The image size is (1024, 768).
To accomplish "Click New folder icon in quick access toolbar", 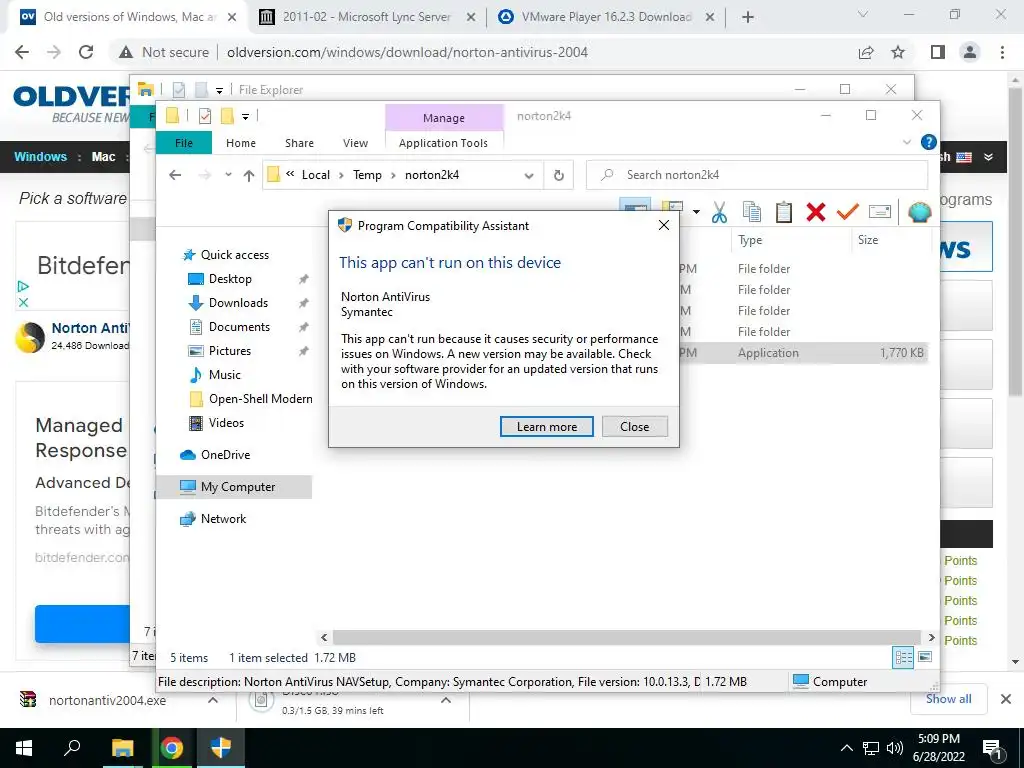I will [x=227, y=116].
